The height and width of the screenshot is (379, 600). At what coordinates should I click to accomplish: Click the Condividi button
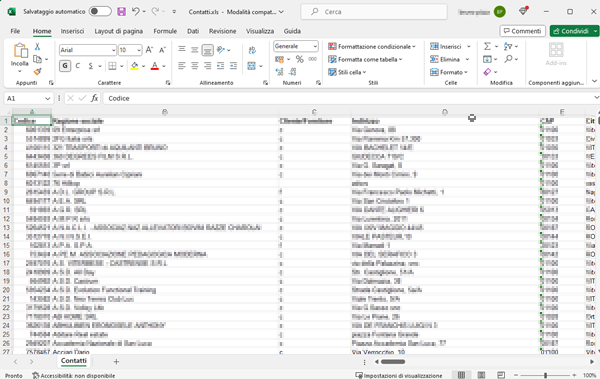(572, 31)
